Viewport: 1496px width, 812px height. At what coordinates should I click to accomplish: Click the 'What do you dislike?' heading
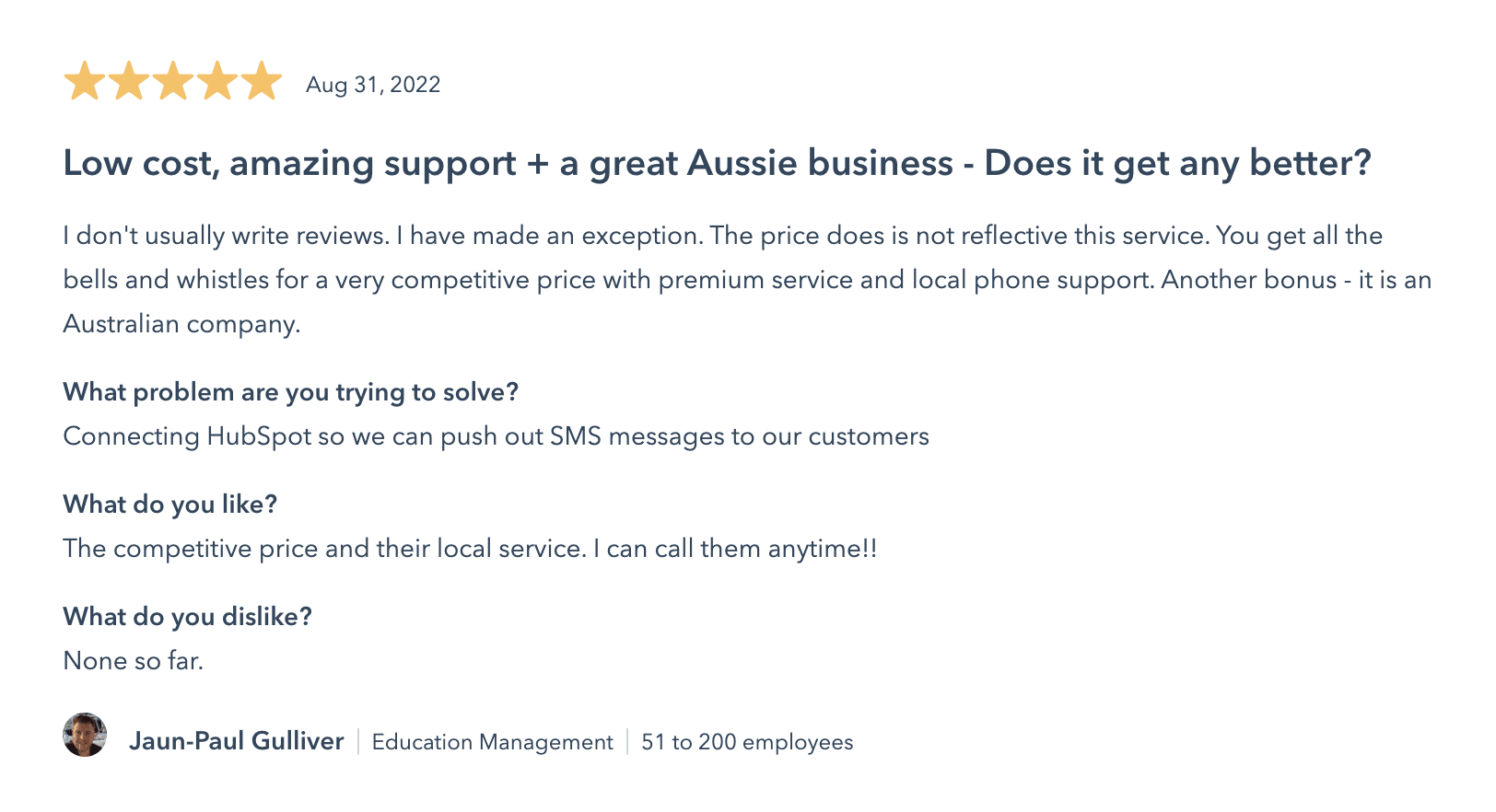click(x=187, y=617)
